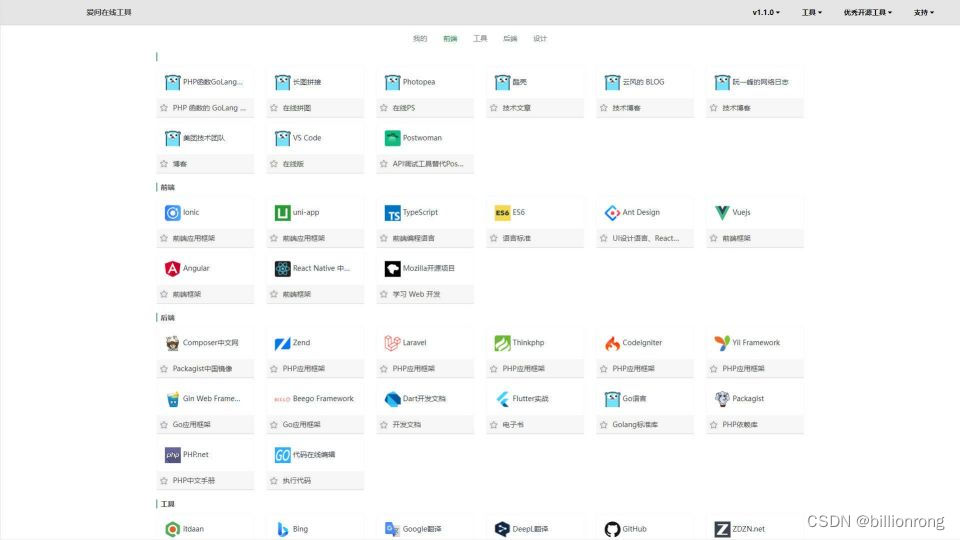Open the Ionic framework icon
Viewport: 960px width, 540px height.
click(173, 212)
